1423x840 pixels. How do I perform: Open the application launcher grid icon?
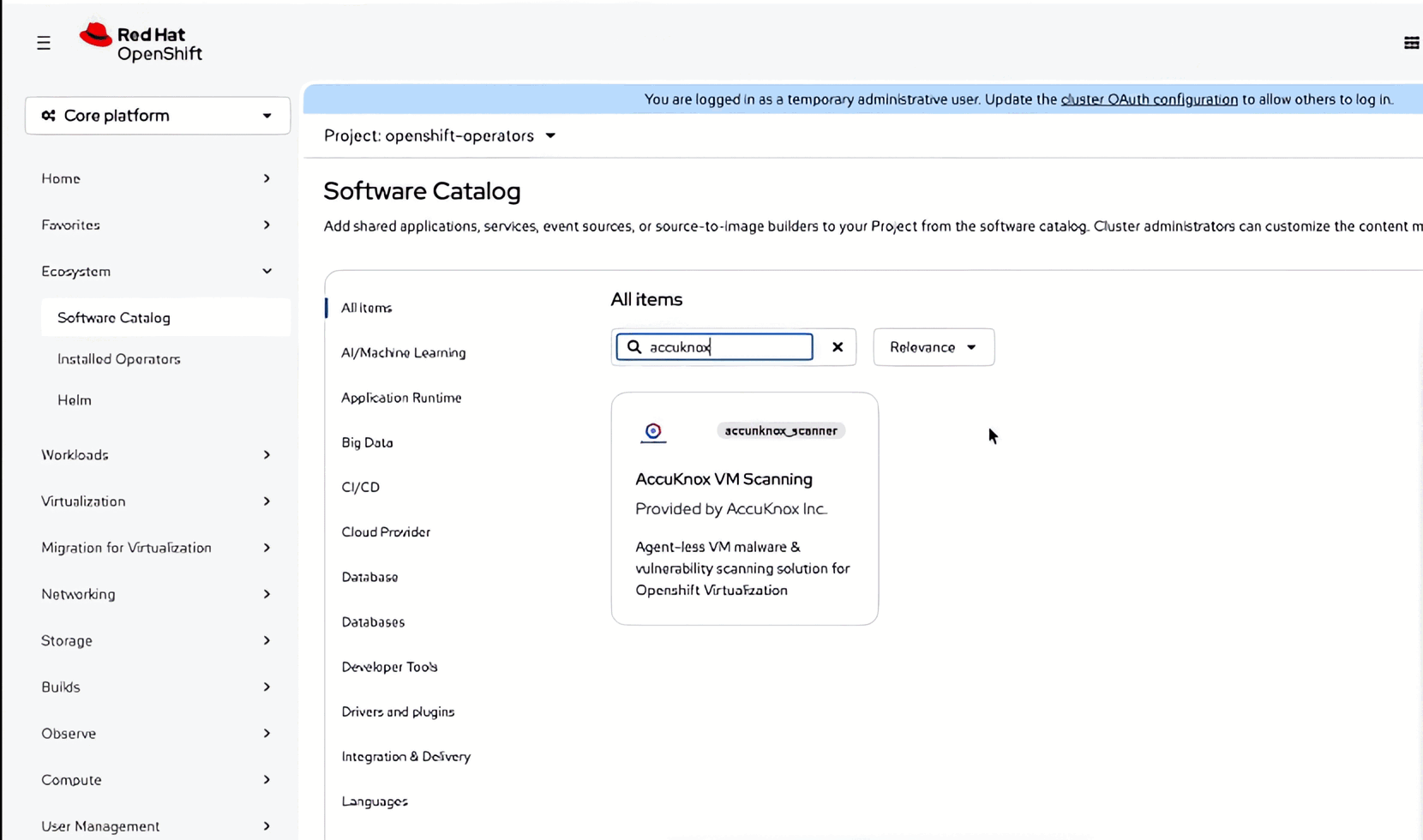1411,43
